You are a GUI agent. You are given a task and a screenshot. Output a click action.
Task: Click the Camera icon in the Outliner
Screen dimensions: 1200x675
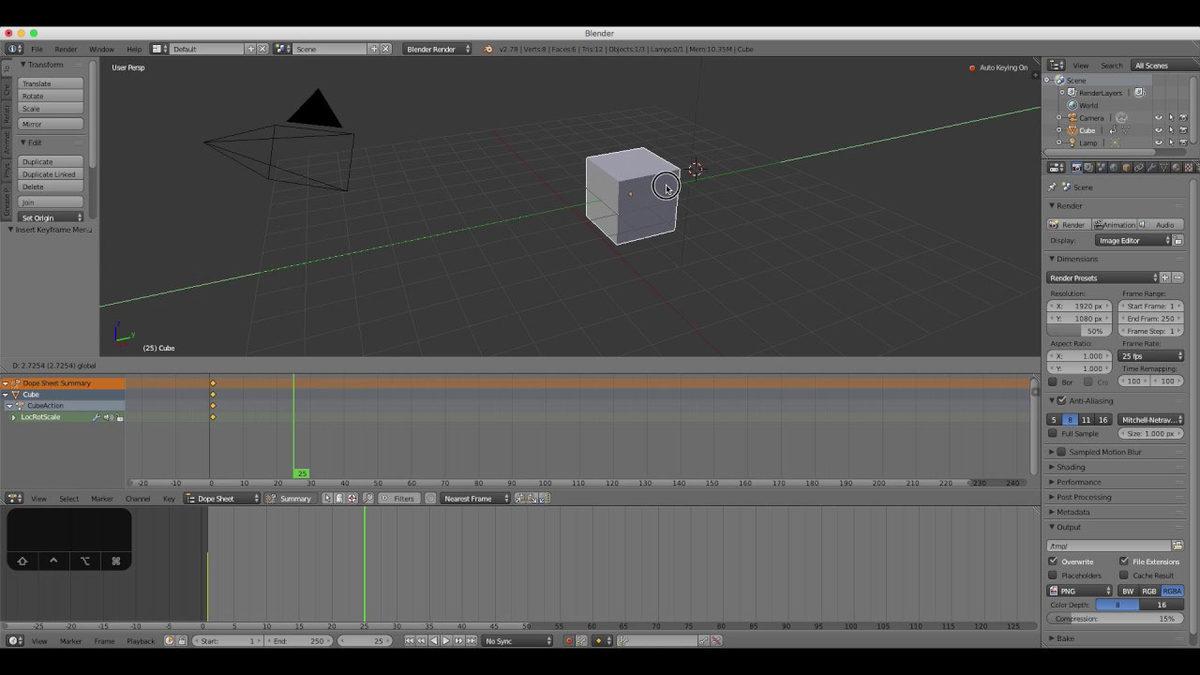coord(1072,118)
